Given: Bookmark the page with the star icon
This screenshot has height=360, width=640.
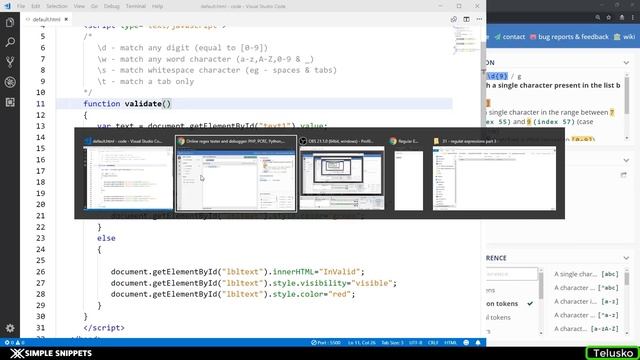Looking at the screenshot, I should tap(609, 18).
